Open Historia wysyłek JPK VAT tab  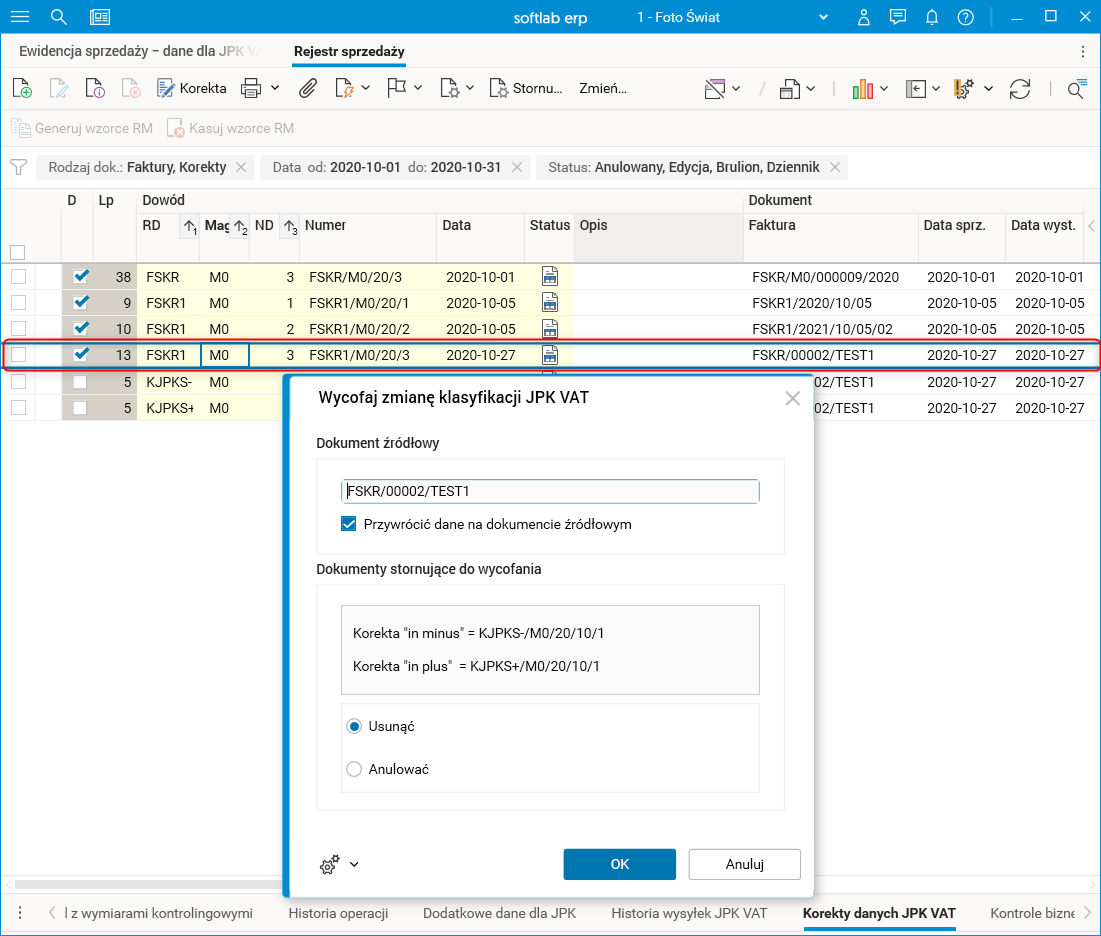(x=689, y=913)
